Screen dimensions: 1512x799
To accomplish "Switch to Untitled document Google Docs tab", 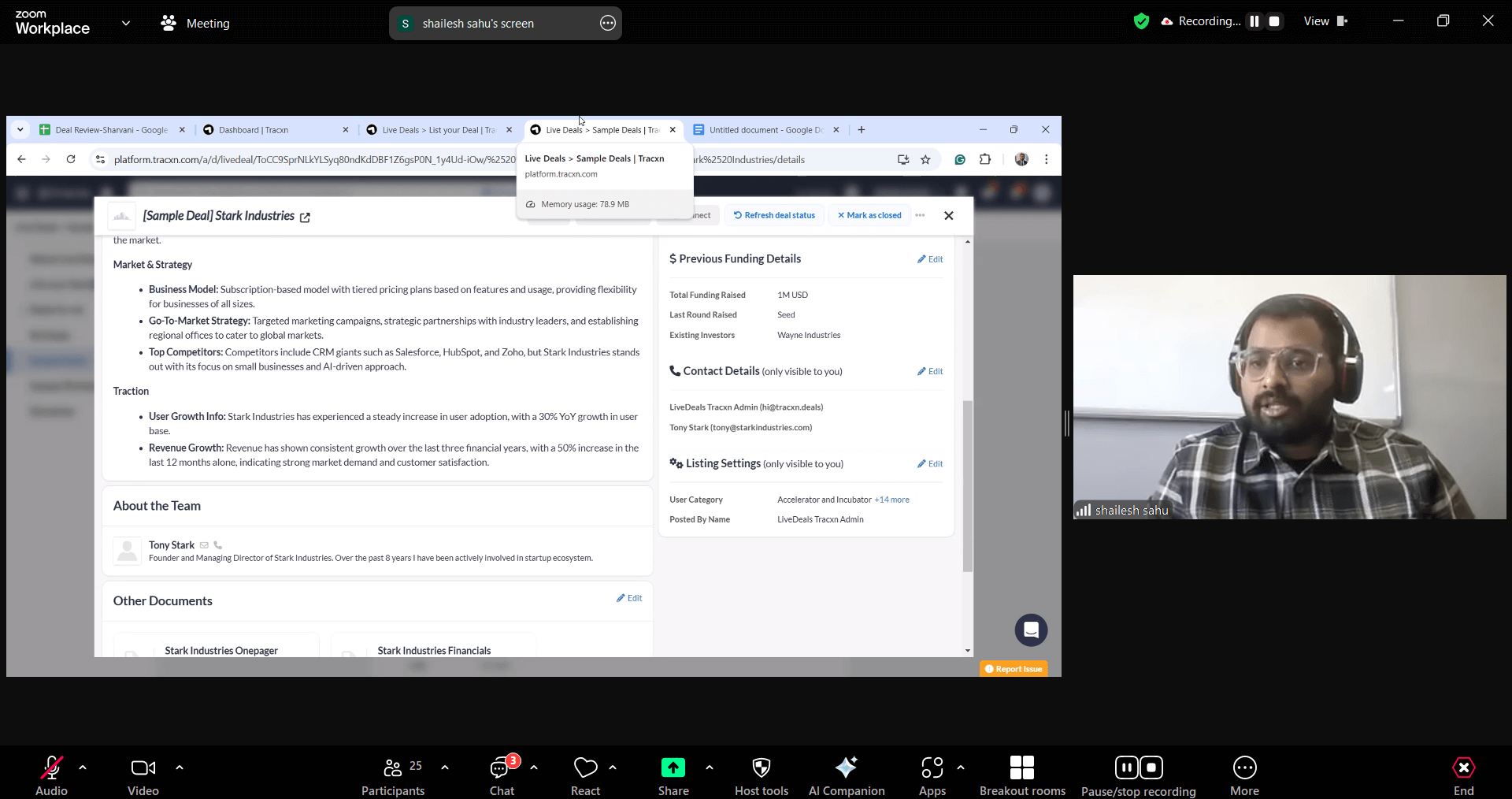I will [x=764, y=130].
